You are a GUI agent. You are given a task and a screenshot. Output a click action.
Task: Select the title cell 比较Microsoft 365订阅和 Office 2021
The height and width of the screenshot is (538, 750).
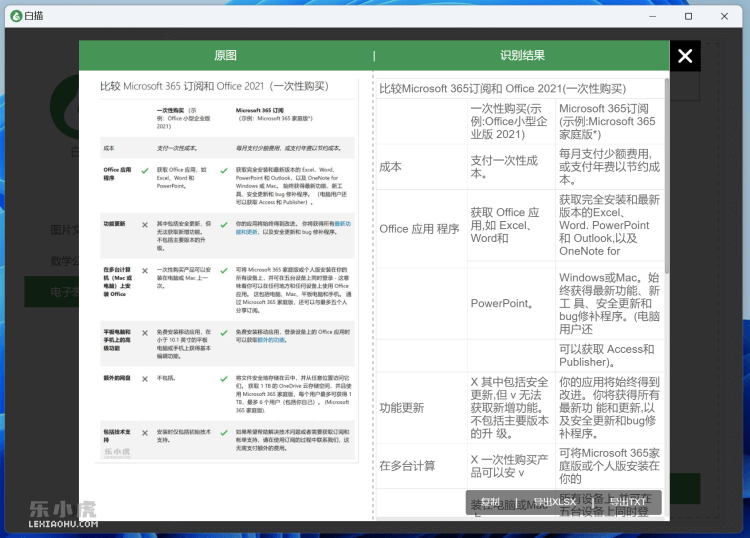520,88
